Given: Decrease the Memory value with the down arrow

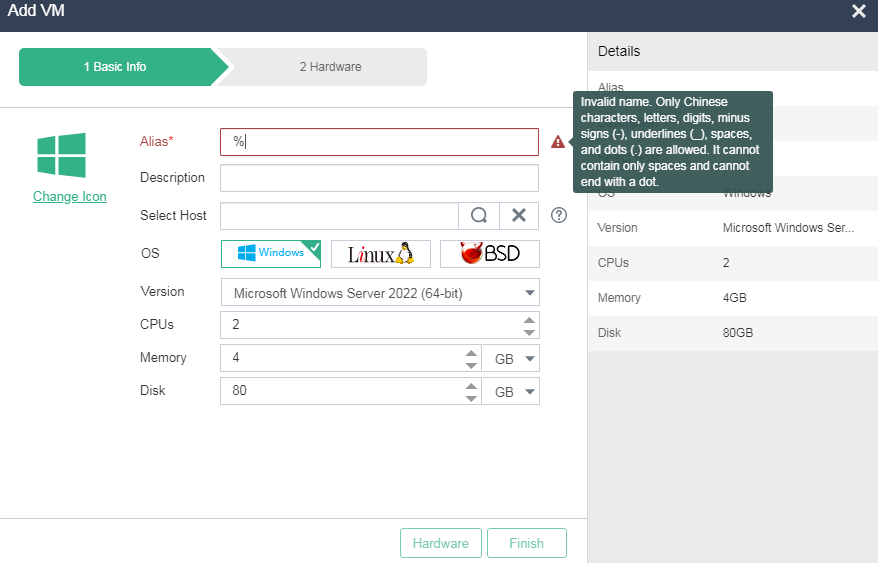Looking at the screenshot, I should coord(471,365).
